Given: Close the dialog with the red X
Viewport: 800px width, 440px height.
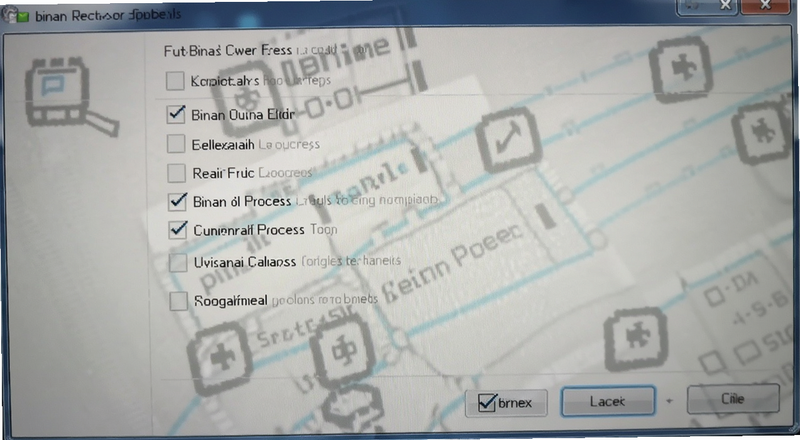Looking at the screenshot, I should tap(765, 6).
